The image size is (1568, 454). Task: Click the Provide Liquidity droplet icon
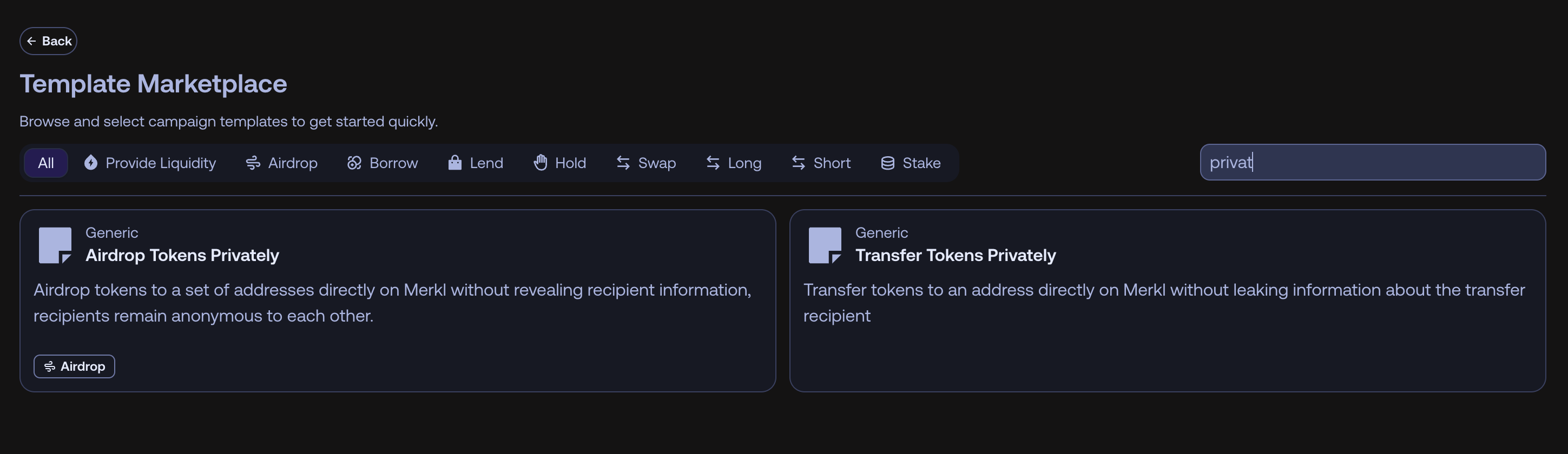tap(91, 163)
